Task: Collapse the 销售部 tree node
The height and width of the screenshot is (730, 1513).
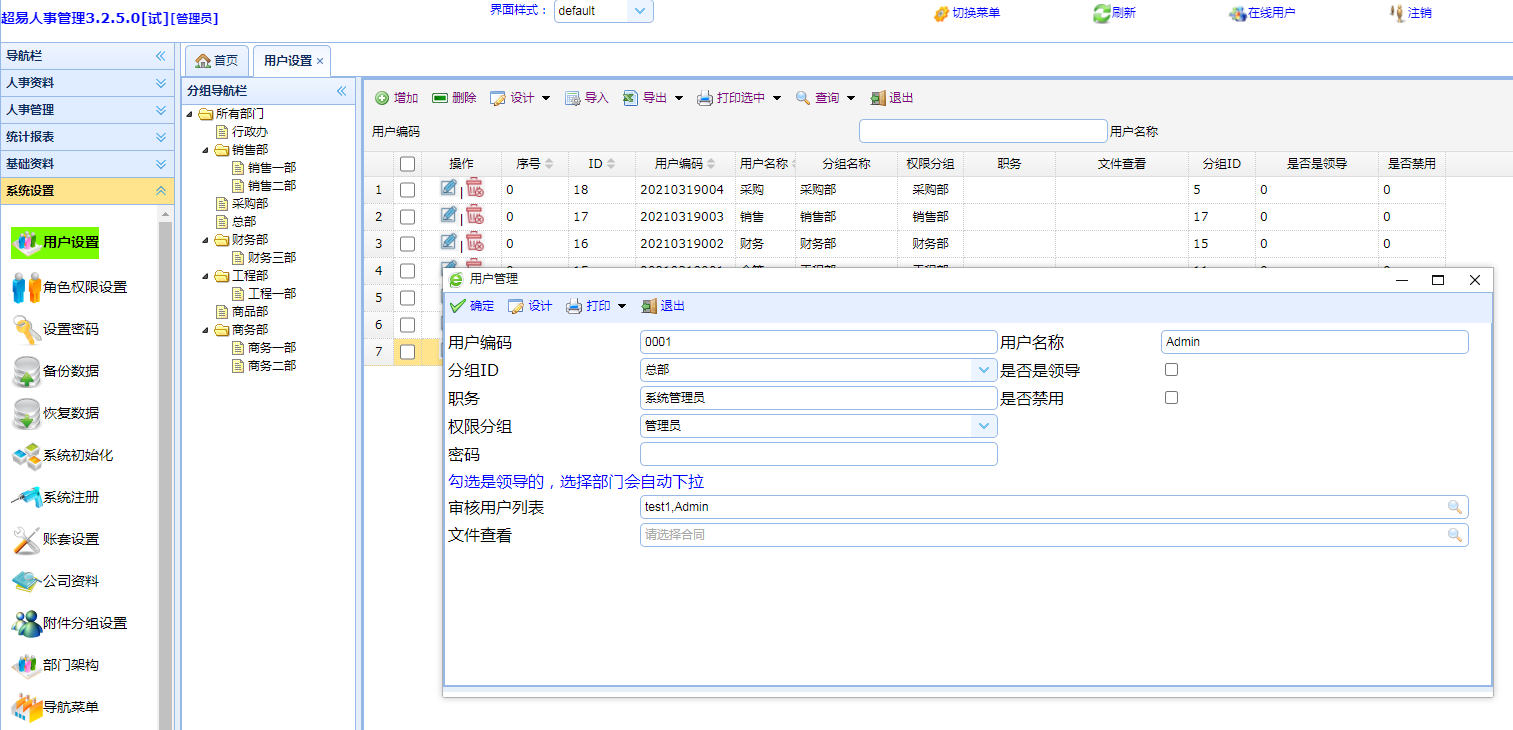Action: (205, 150)
